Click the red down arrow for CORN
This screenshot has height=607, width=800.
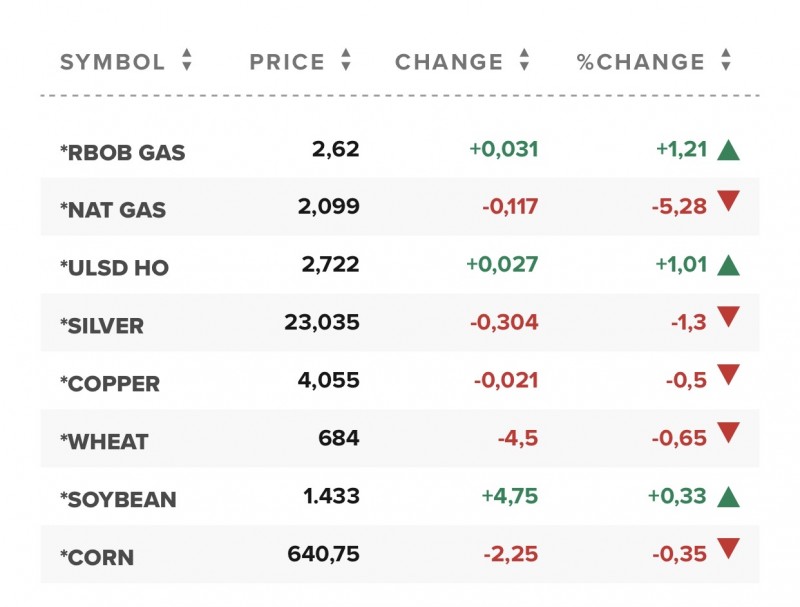coord(728,548)
